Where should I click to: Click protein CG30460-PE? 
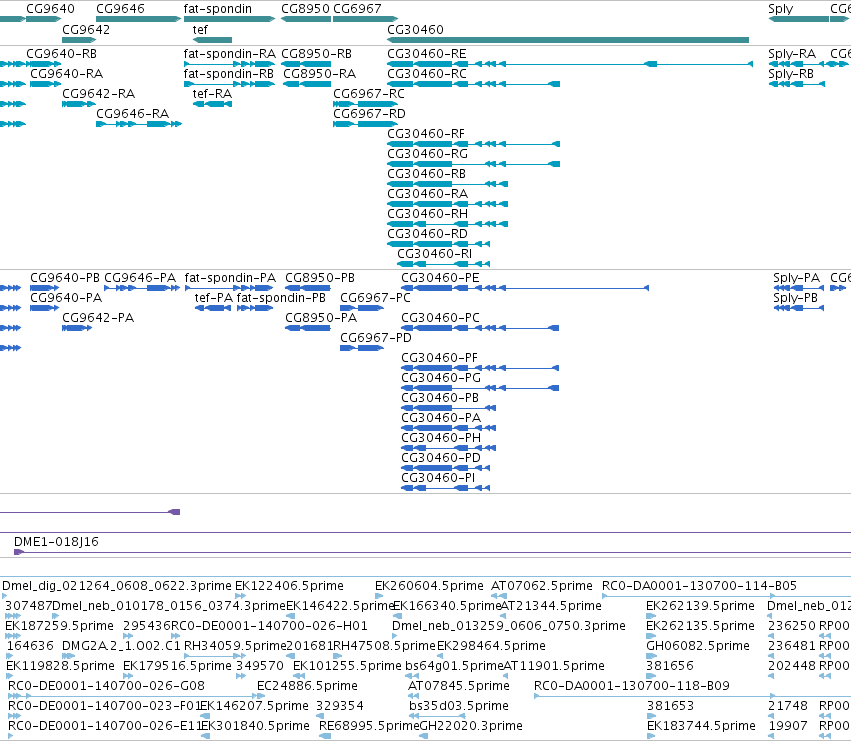point(440,278)
